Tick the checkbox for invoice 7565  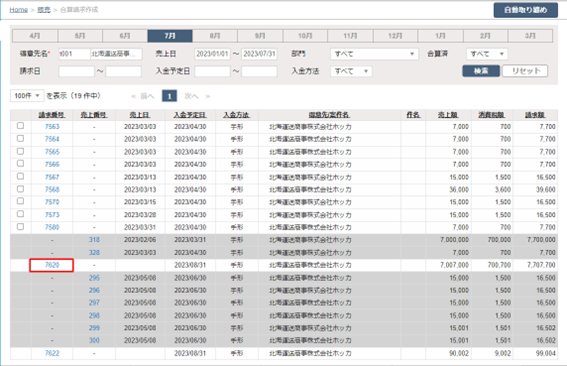pyautogui.click(x=21, y=151)
